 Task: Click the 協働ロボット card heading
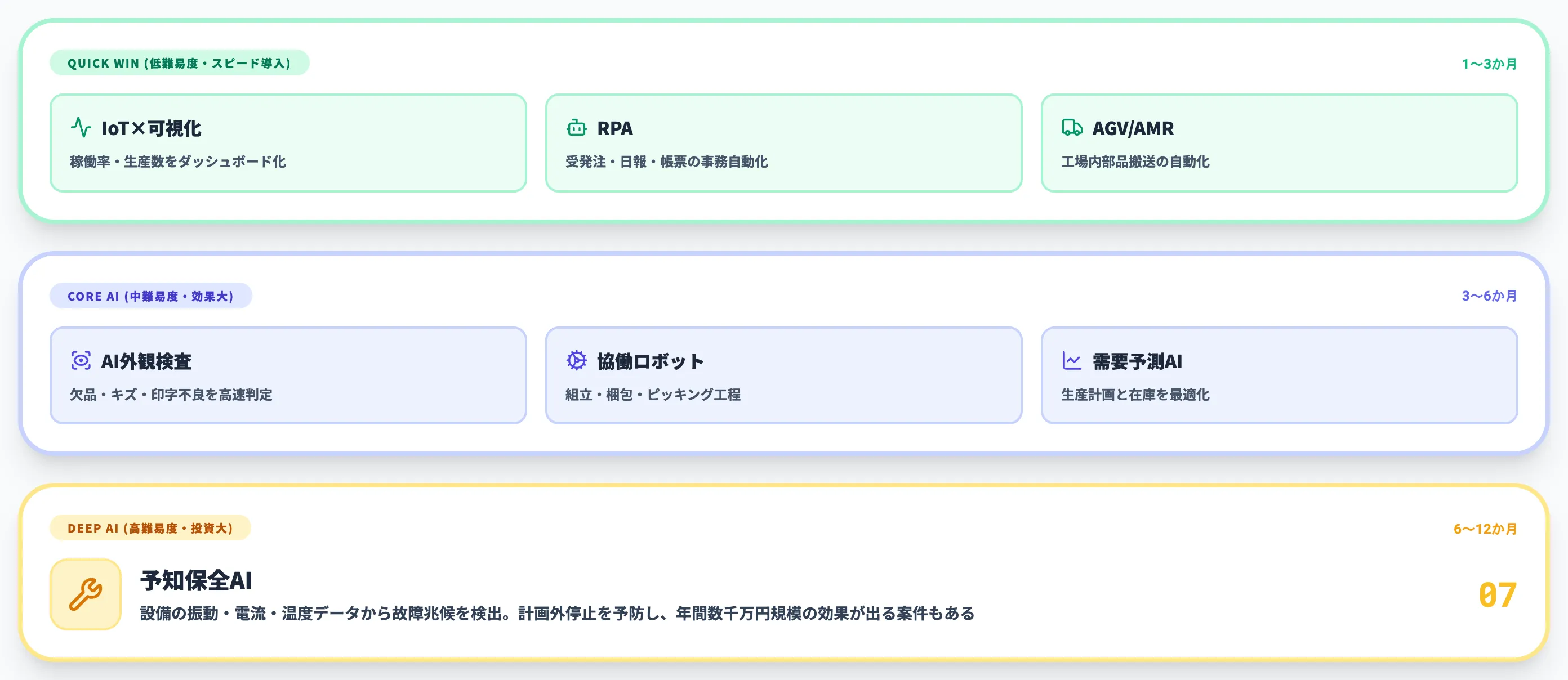[x=649, y=361]
